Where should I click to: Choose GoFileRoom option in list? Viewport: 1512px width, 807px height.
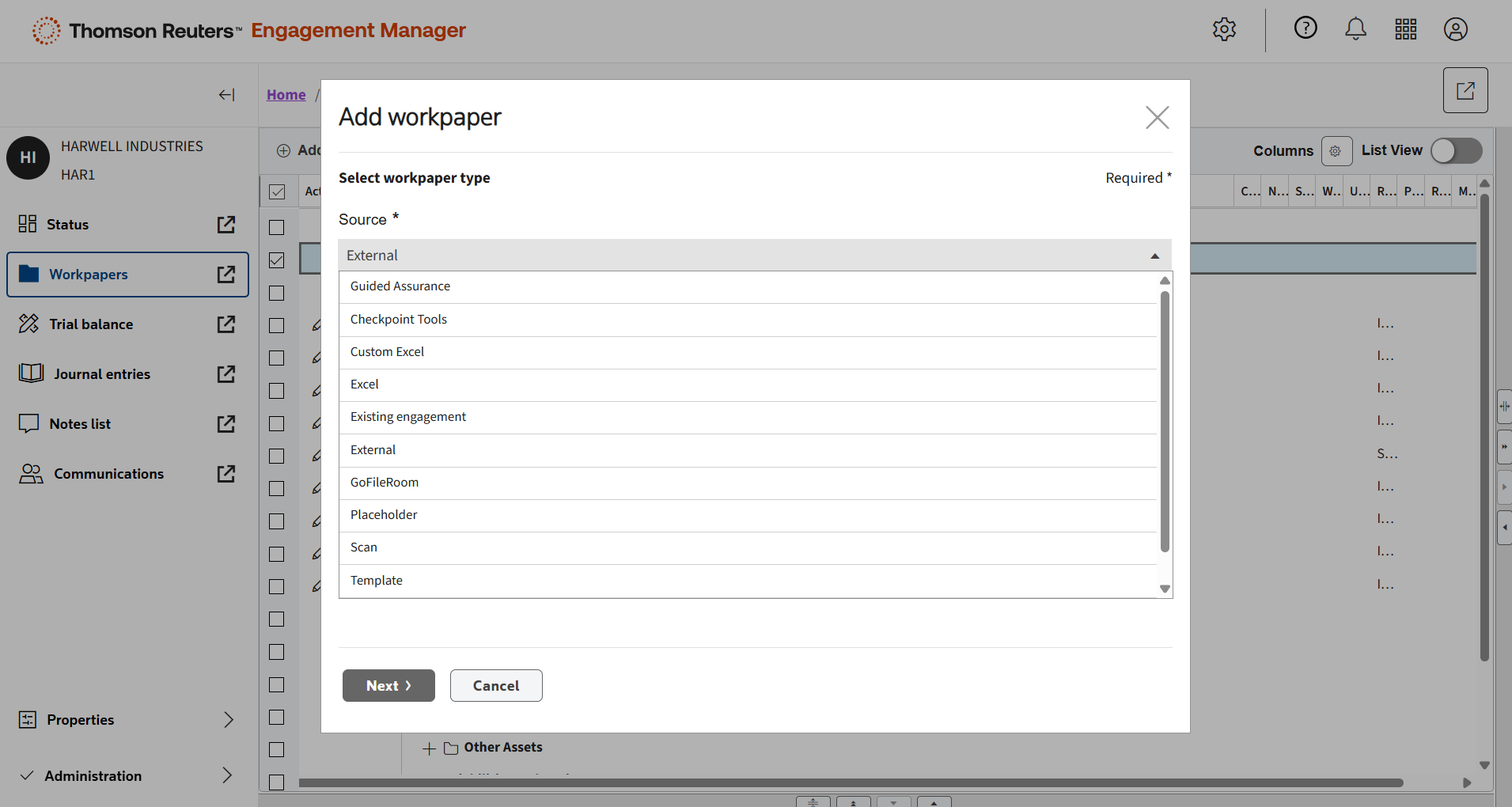coord(385,483)
